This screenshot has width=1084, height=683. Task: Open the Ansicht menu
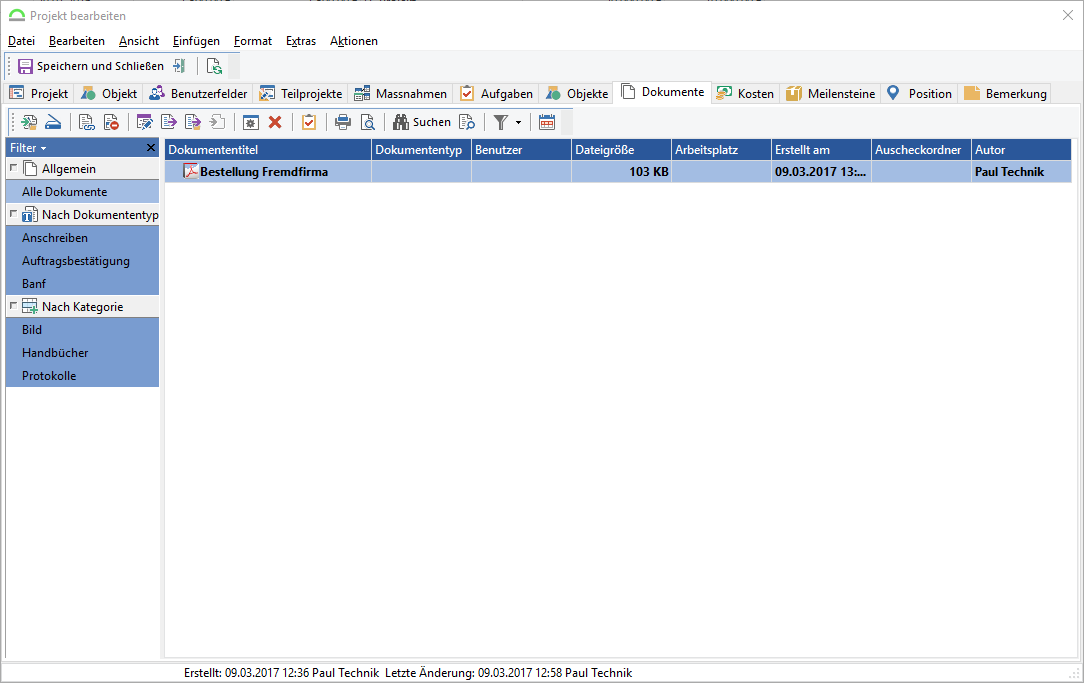coord(139,41)
